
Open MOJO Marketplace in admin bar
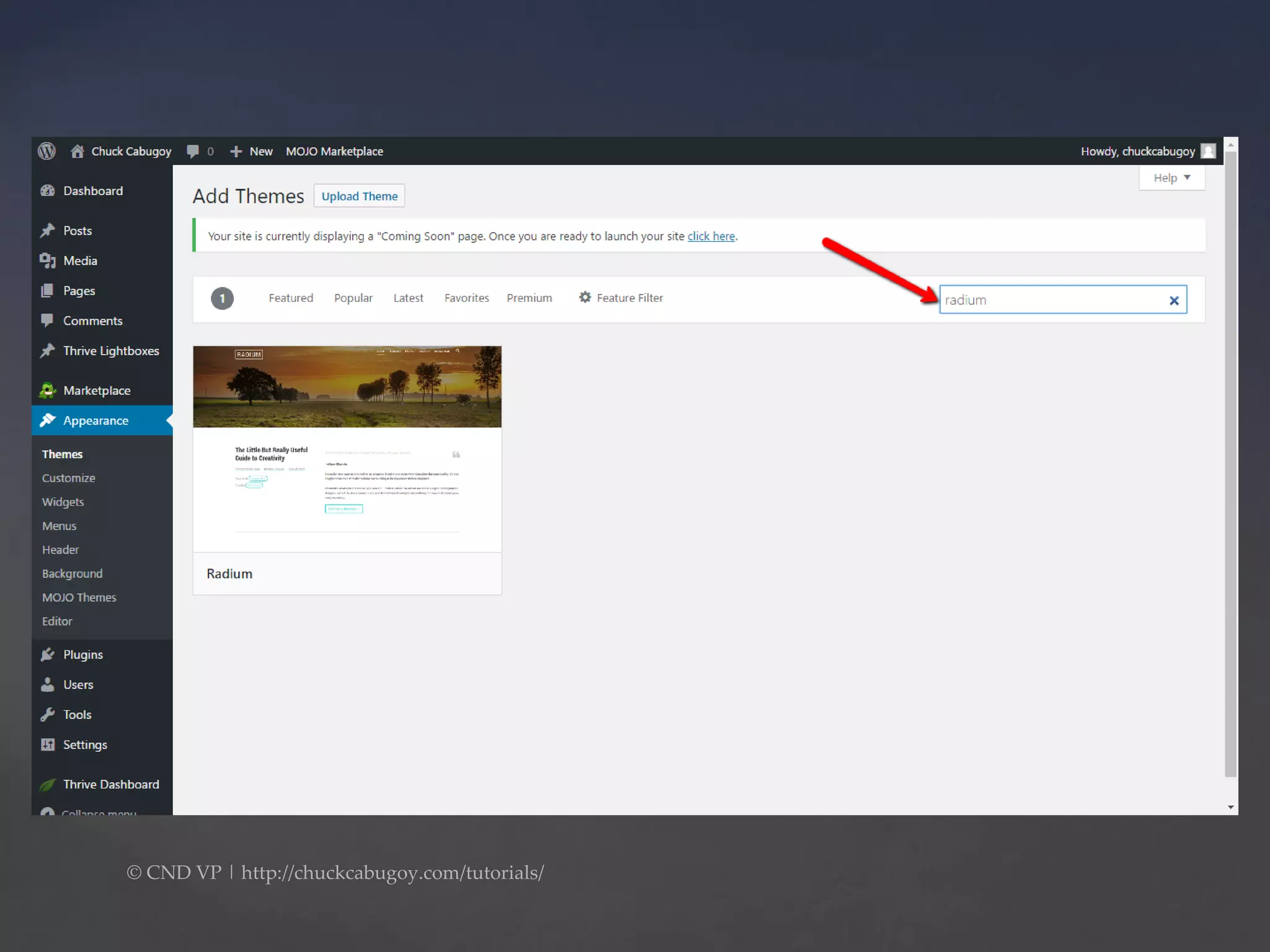pos(334,151)
